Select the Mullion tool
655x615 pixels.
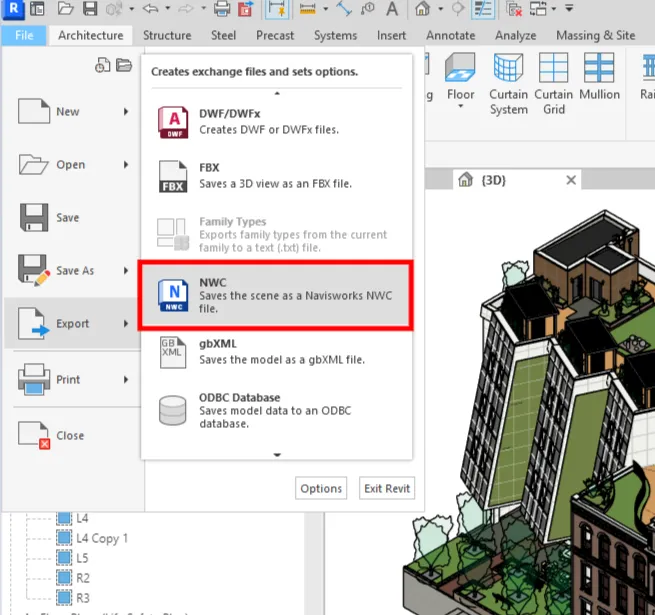coord(600,83)
